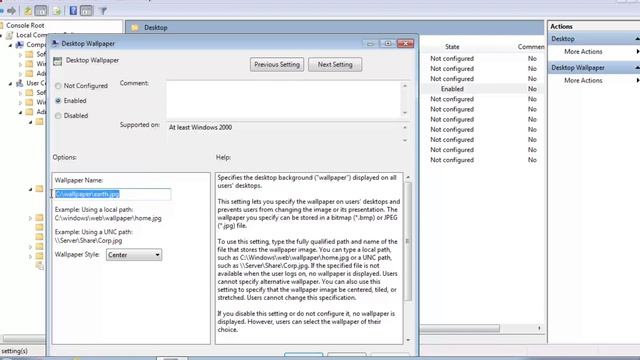Toggle the Show/Hide Console Tree toolbar icon
Viewport: 640px width, 360px height.
point(41,11)
